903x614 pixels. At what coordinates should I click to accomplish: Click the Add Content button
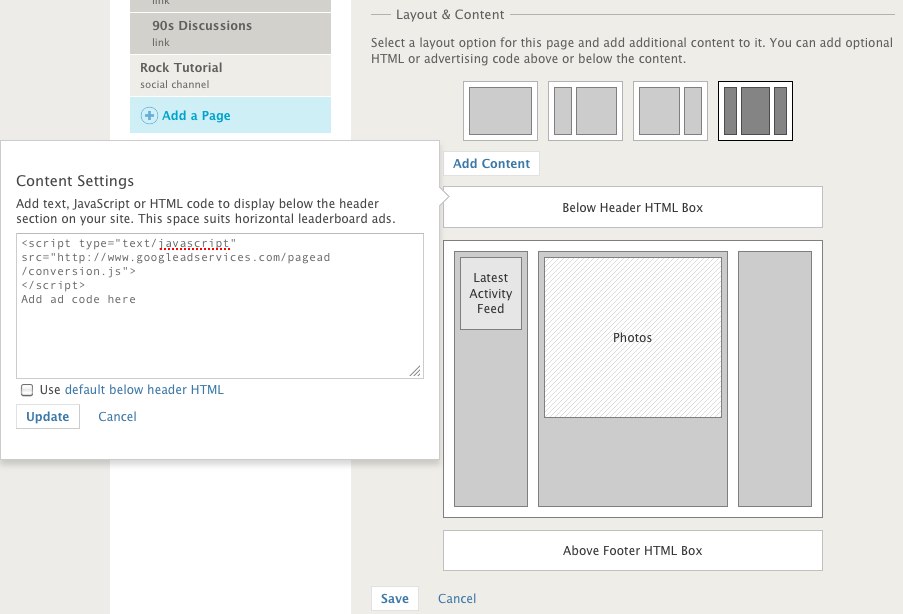coord(491,164)
